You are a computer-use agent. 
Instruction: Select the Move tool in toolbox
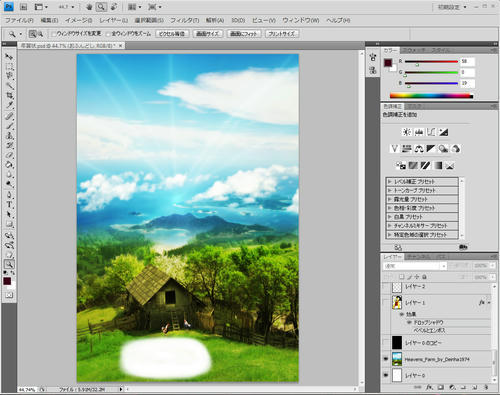click(x=9, y=57)
